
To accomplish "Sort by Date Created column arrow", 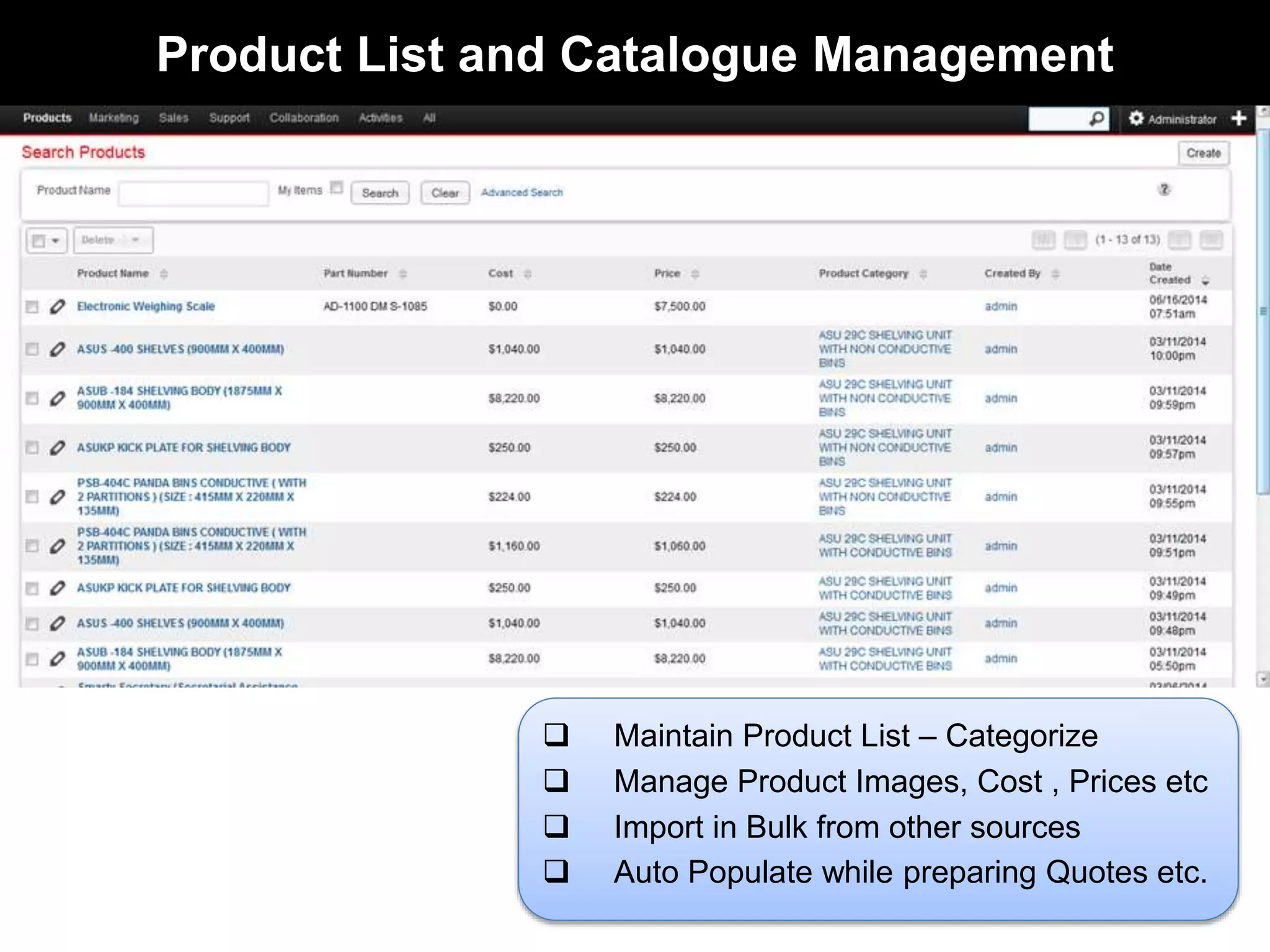I will coord(1206,281).
